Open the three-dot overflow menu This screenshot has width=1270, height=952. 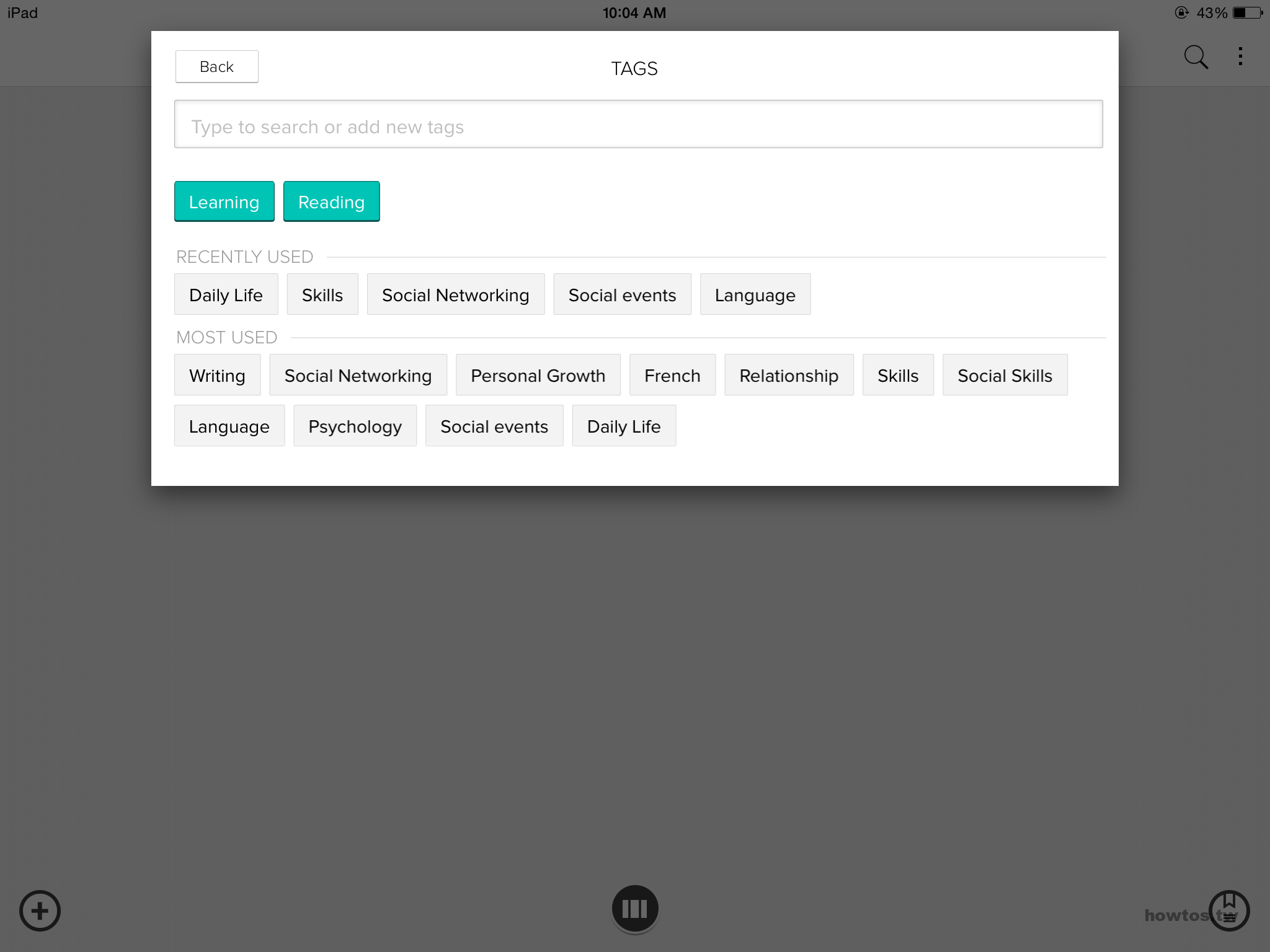(1240, 56)
